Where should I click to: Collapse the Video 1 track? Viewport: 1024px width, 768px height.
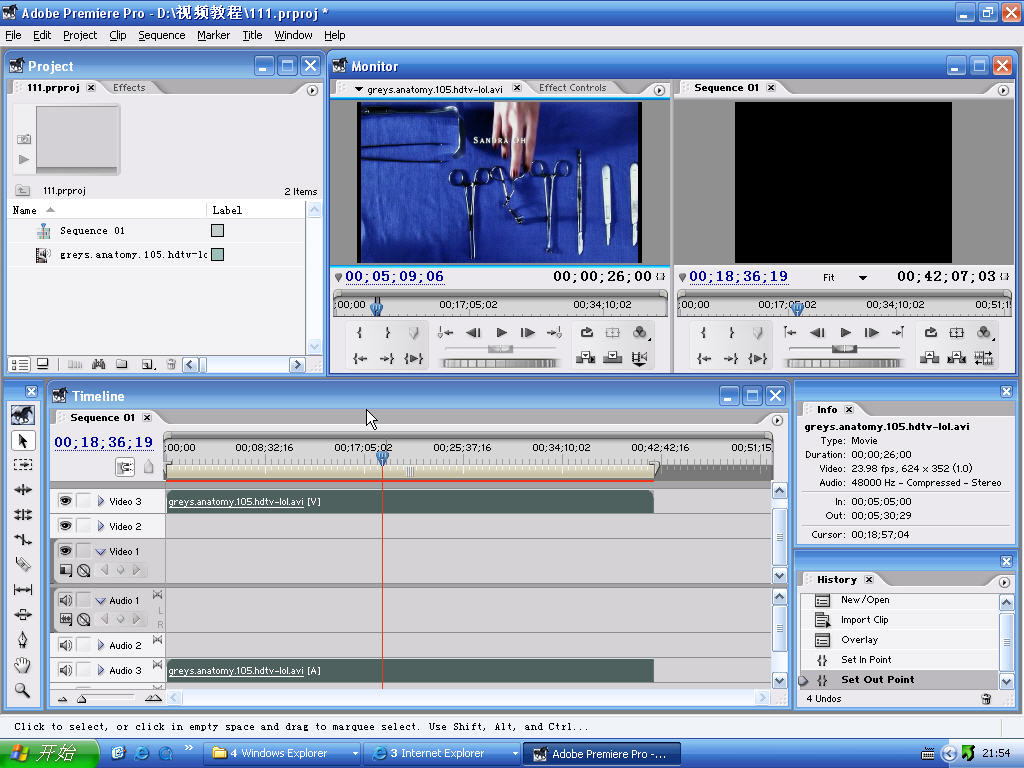pyautogui.click(x=101, y=551)
